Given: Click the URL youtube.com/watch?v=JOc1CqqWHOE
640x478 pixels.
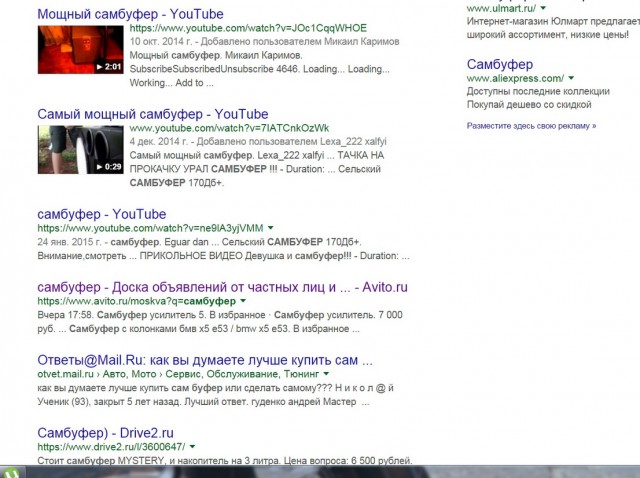Looking at the screenshot, I should pos(248,28).
